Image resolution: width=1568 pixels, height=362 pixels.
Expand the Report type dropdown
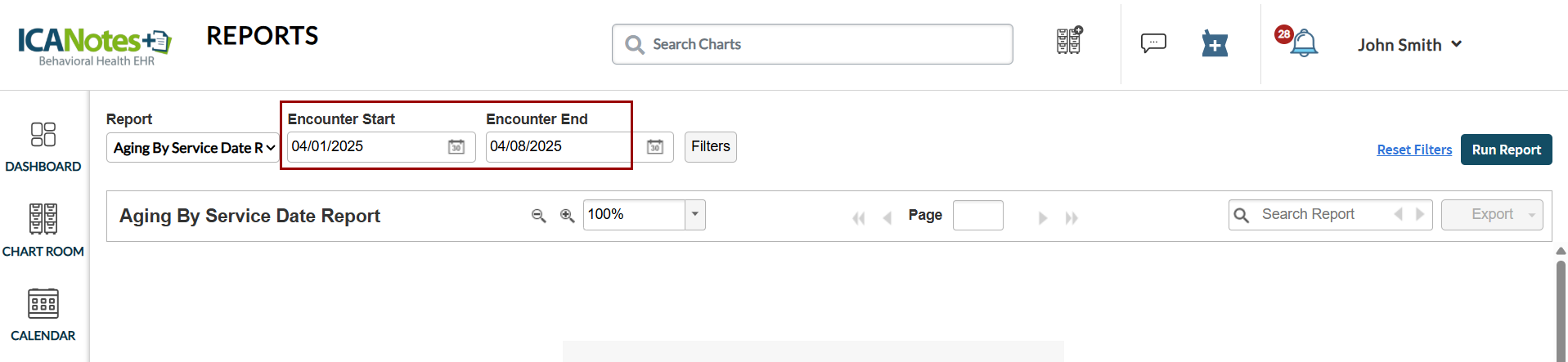click(x=193, y=148)
